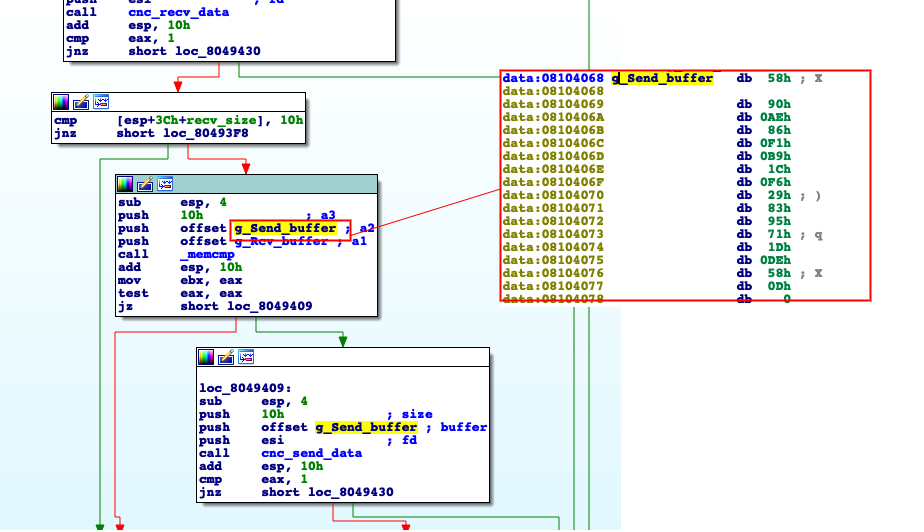Click the color icon in the loc_8049409 block header
The width and height of the screenshot is (924, 532).
tap(206, 357)
